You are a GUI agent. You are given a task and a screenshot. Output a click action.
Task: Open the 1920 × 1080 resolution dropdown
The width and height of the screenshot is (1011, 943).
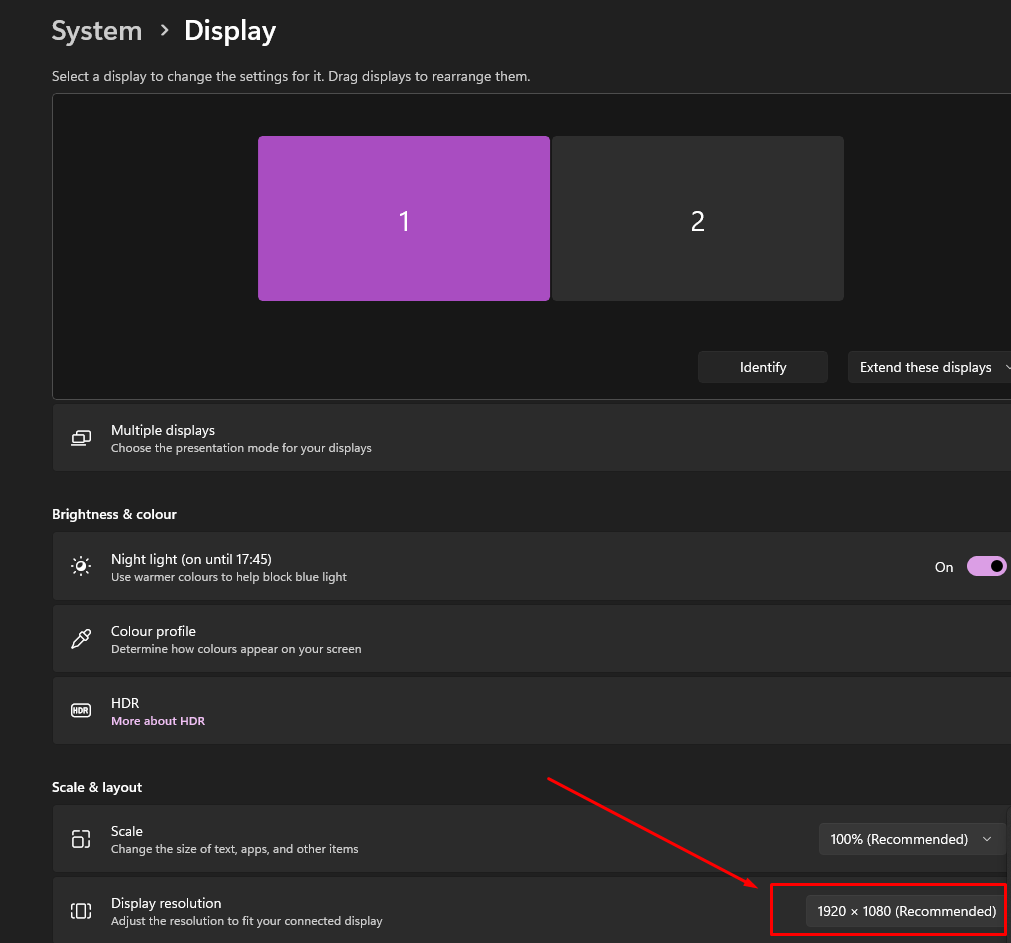click(906, 911)
